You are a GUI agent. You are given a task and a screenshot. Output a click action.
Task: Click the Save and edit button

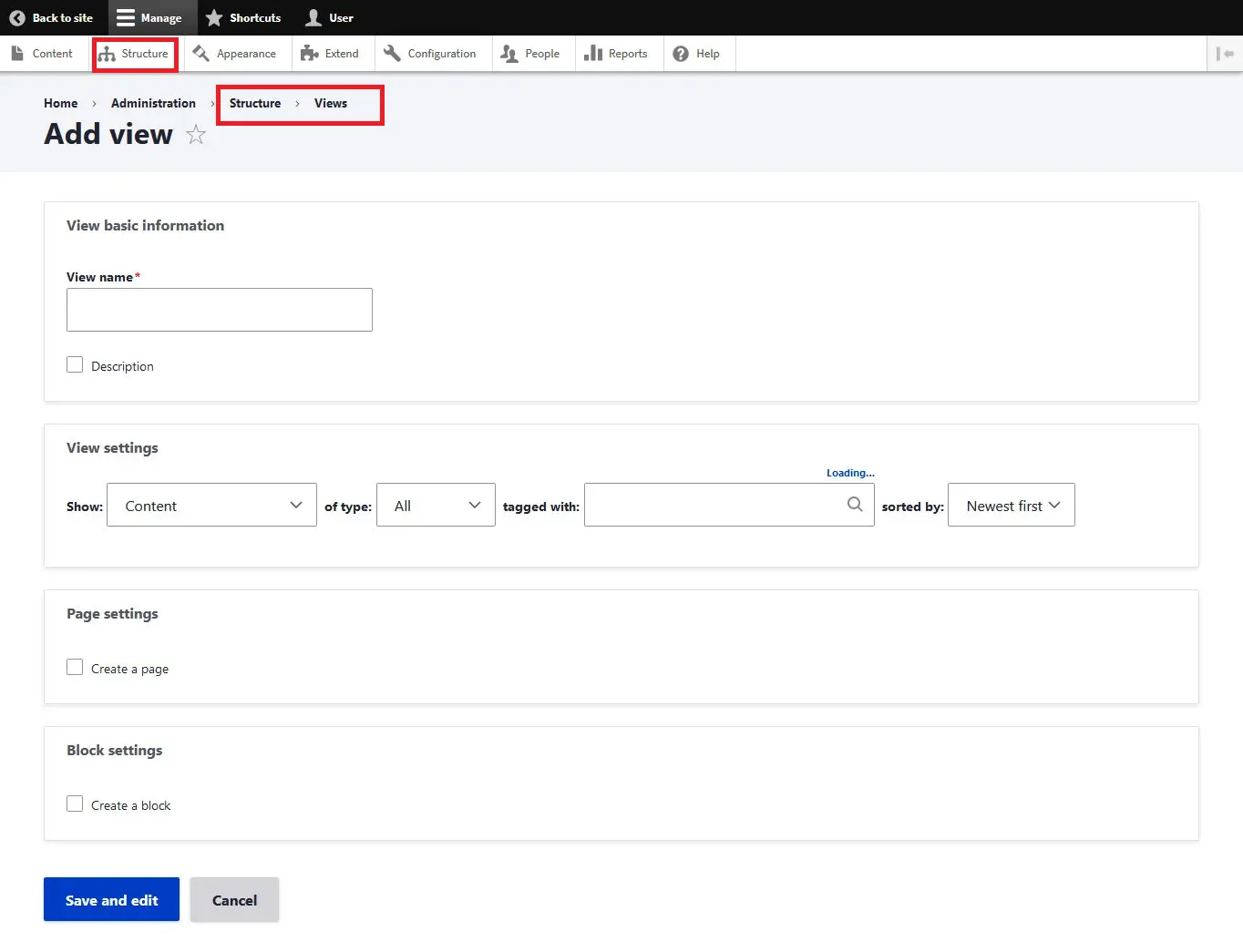tap(111, 899)
